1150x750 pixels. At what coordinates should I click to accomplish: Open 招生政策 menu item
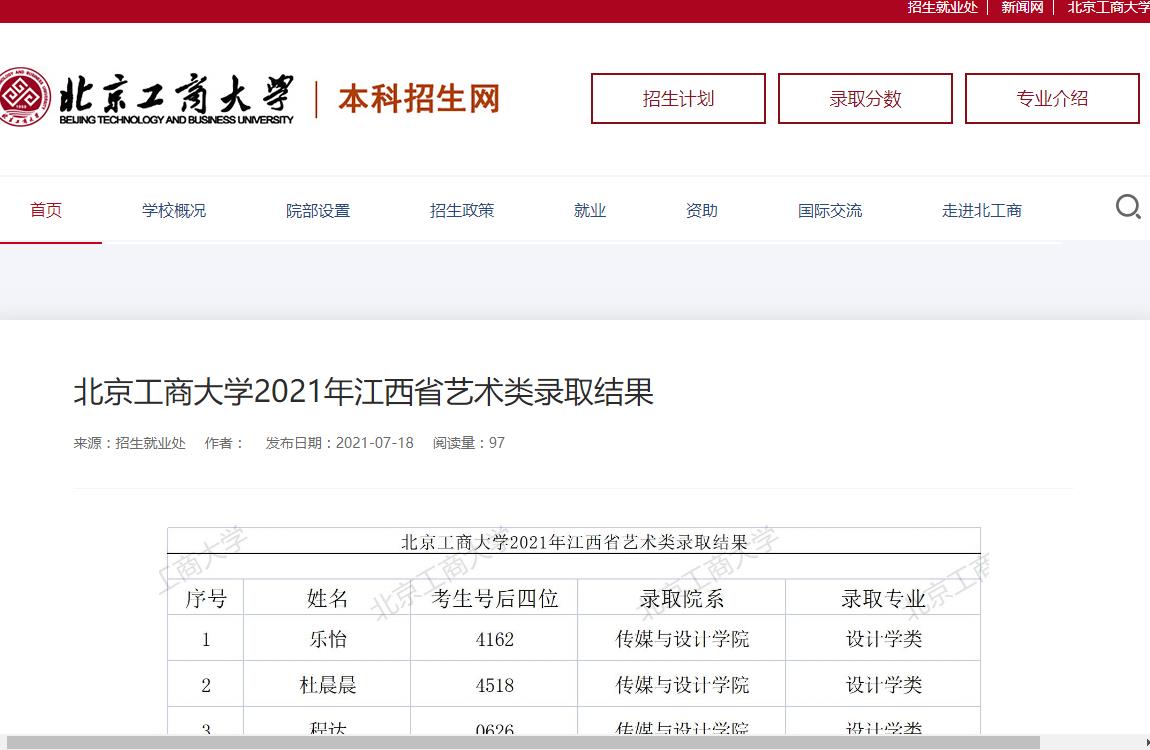pos(462,210)
